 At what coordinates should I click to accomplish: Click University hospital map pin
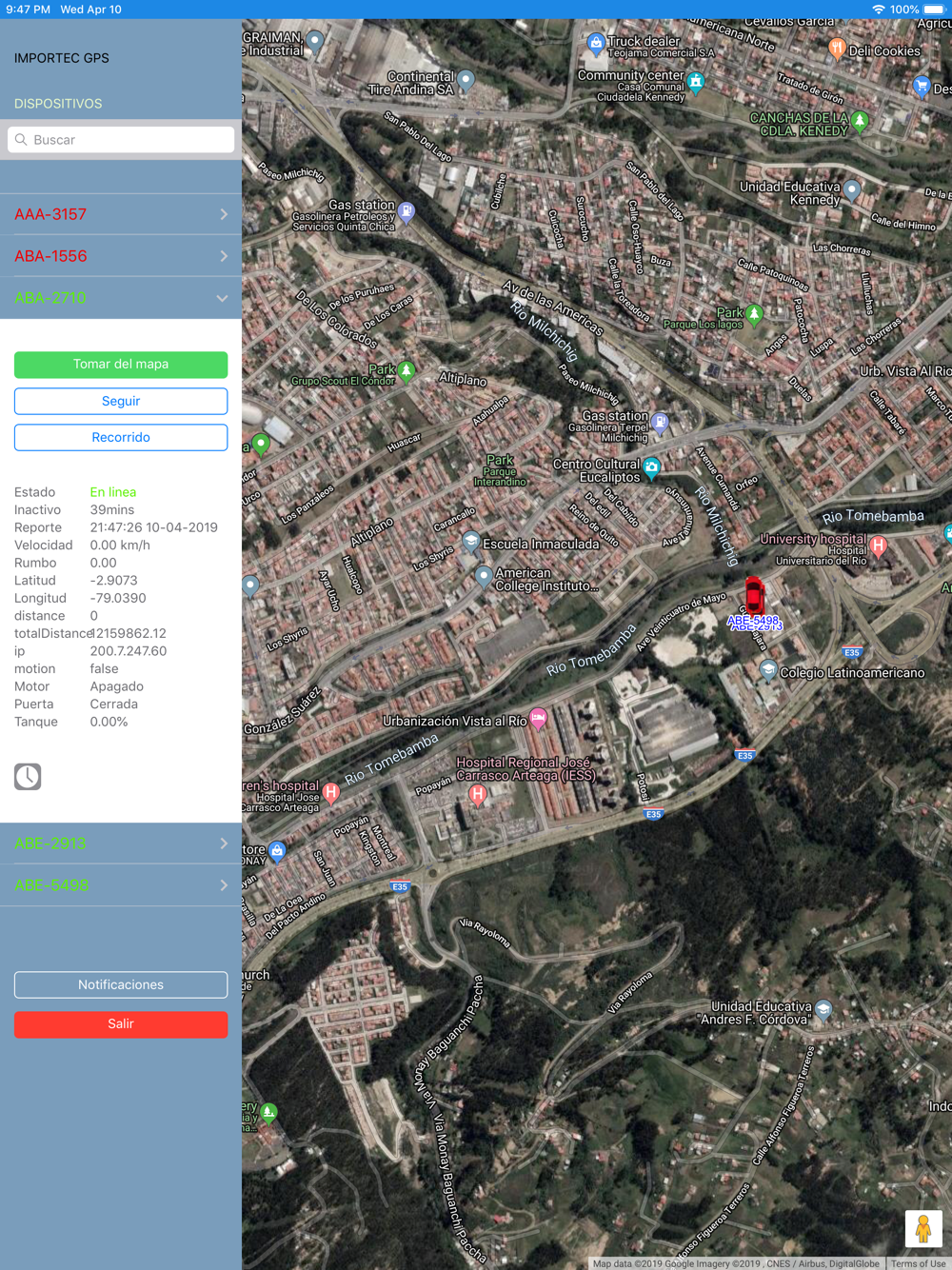point(878,546)
